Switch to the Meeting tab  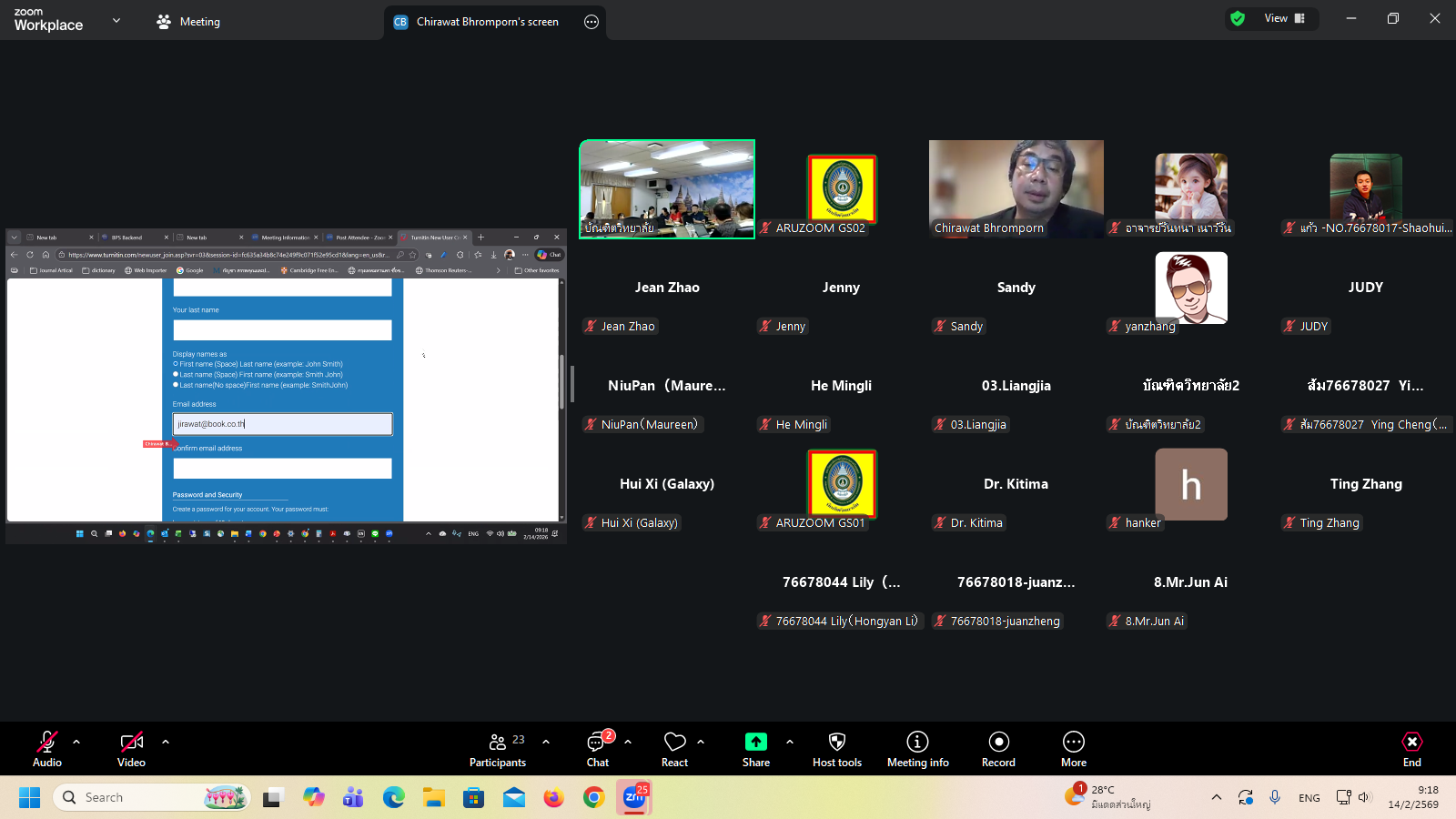coord(188,22)
